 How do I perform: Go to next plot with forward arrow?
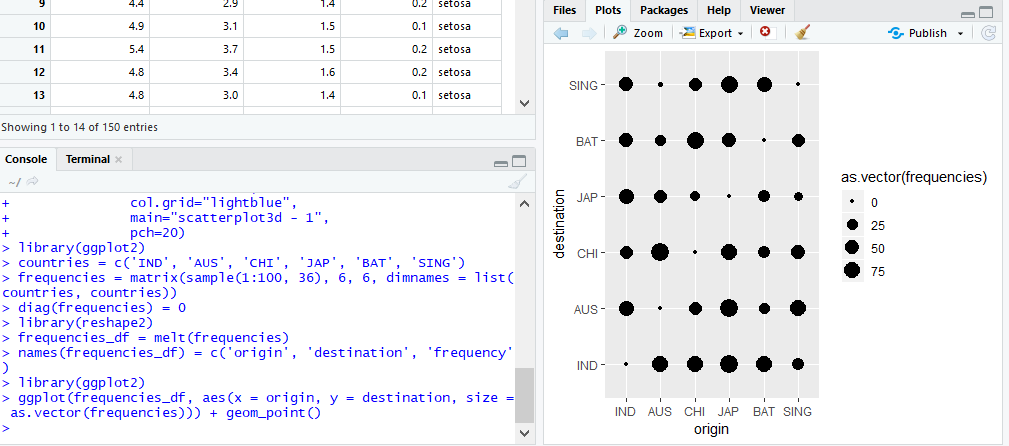click(589, 33)
